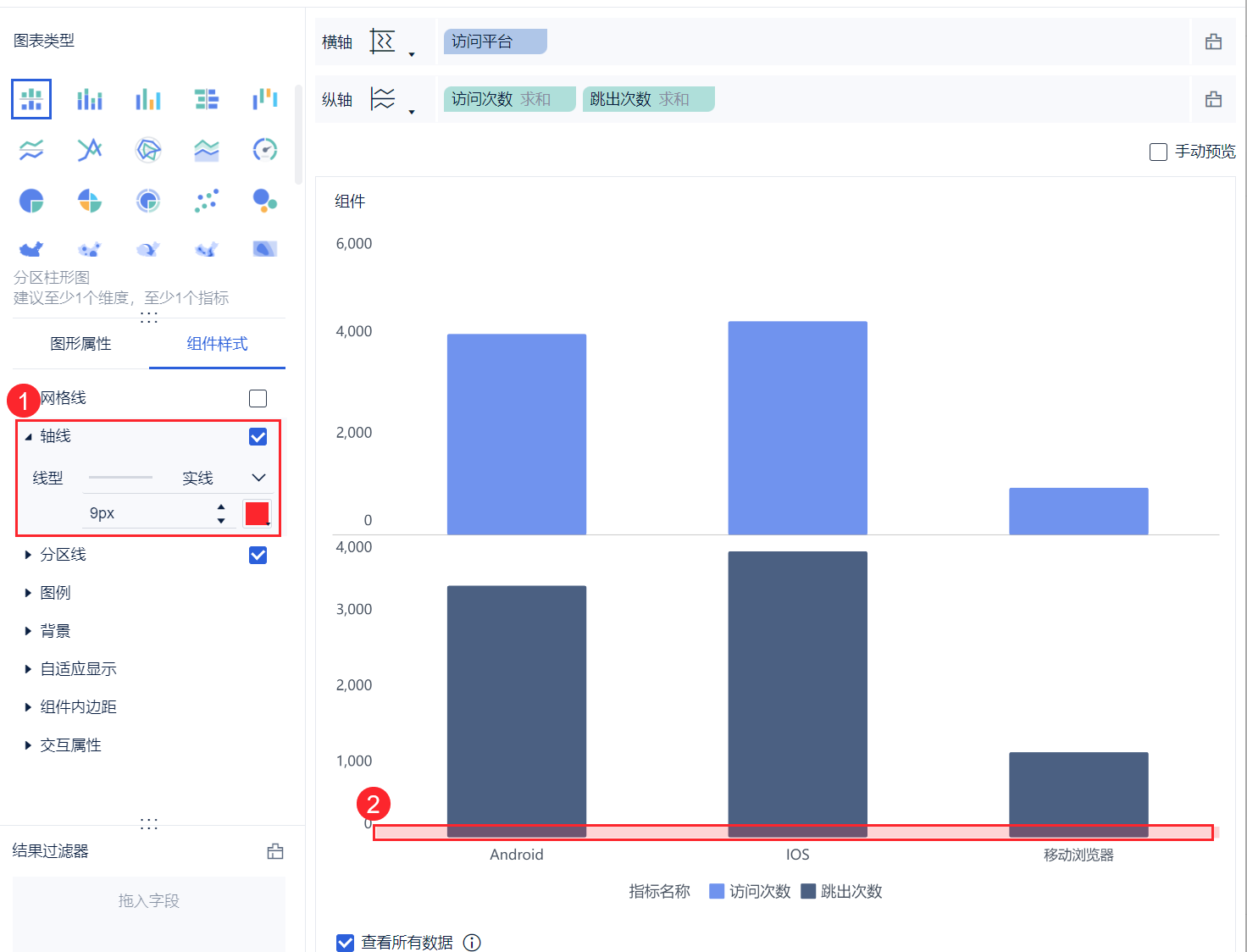The image size is (1247, 952).
Task: Pick the point map chart icon
Action: (x=90, y=249)
